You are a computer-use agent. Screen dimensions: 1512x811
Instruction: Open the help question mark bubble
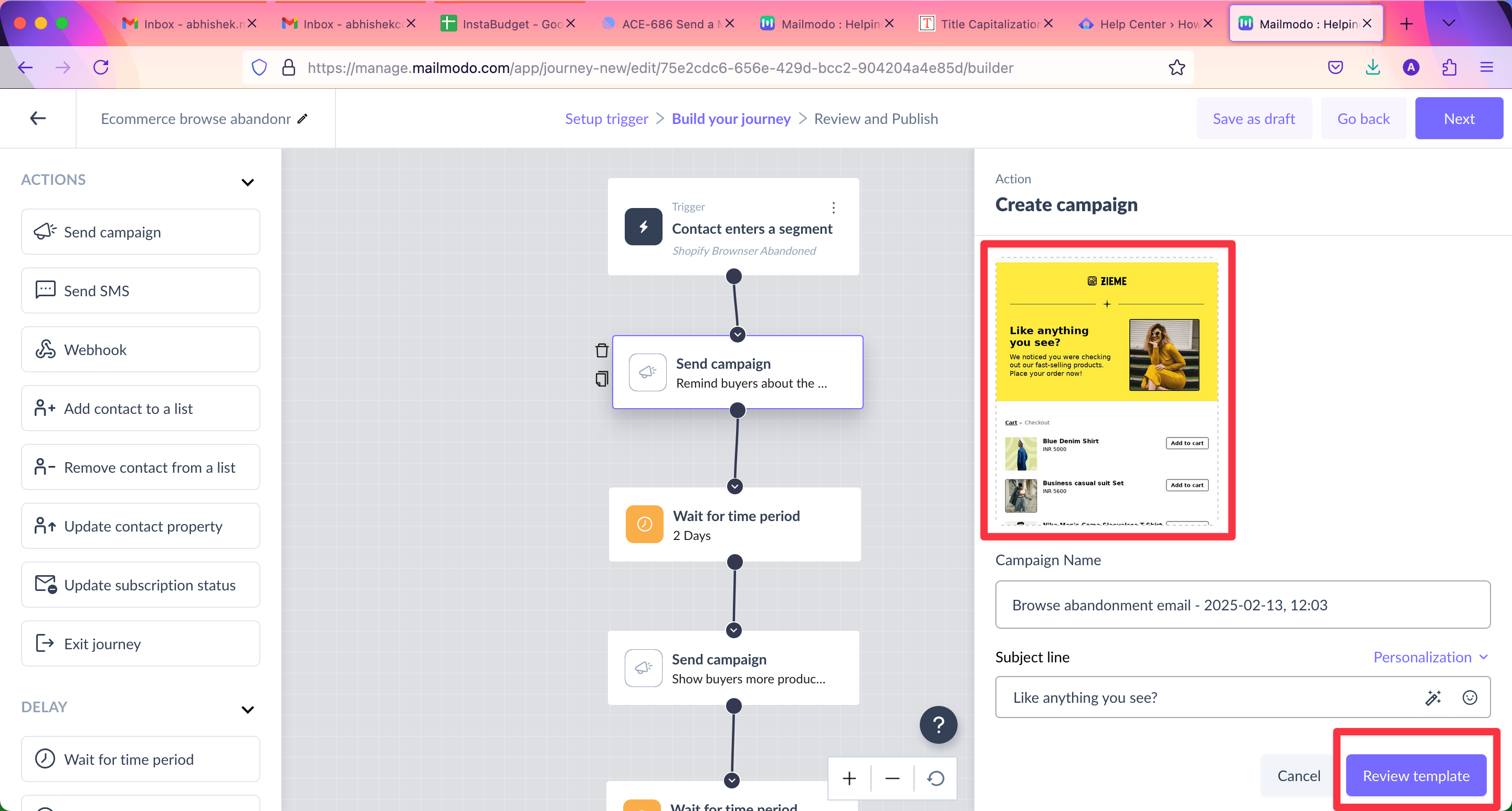point(938,725)
